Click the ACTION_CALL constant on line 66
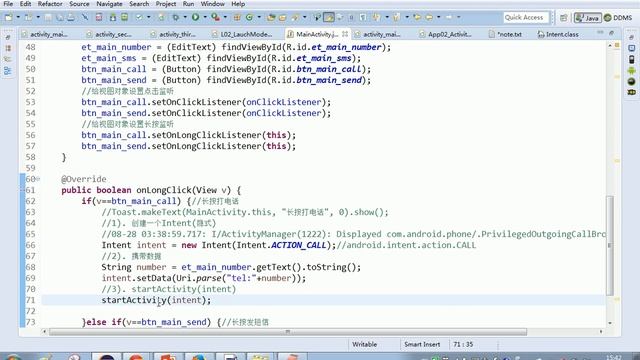Screen dimensions: 640x360 pyautogui.click(x=299, y=245)
